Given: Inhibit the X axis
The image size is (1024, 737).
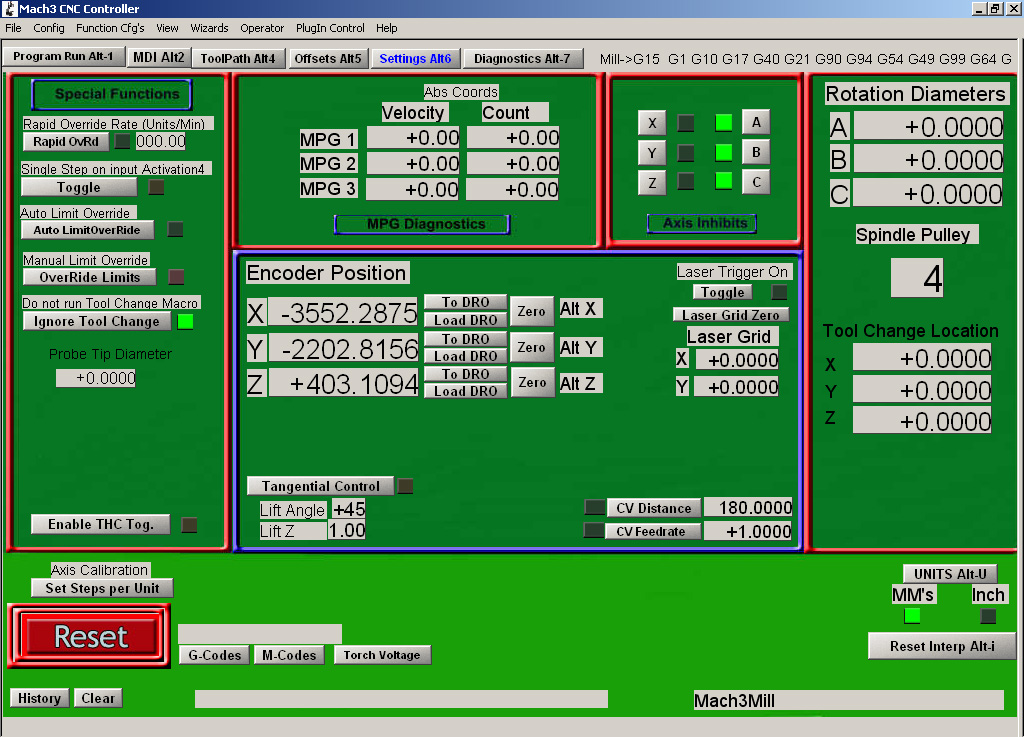Looking at the screenshot, I should [x=652, y=123].
